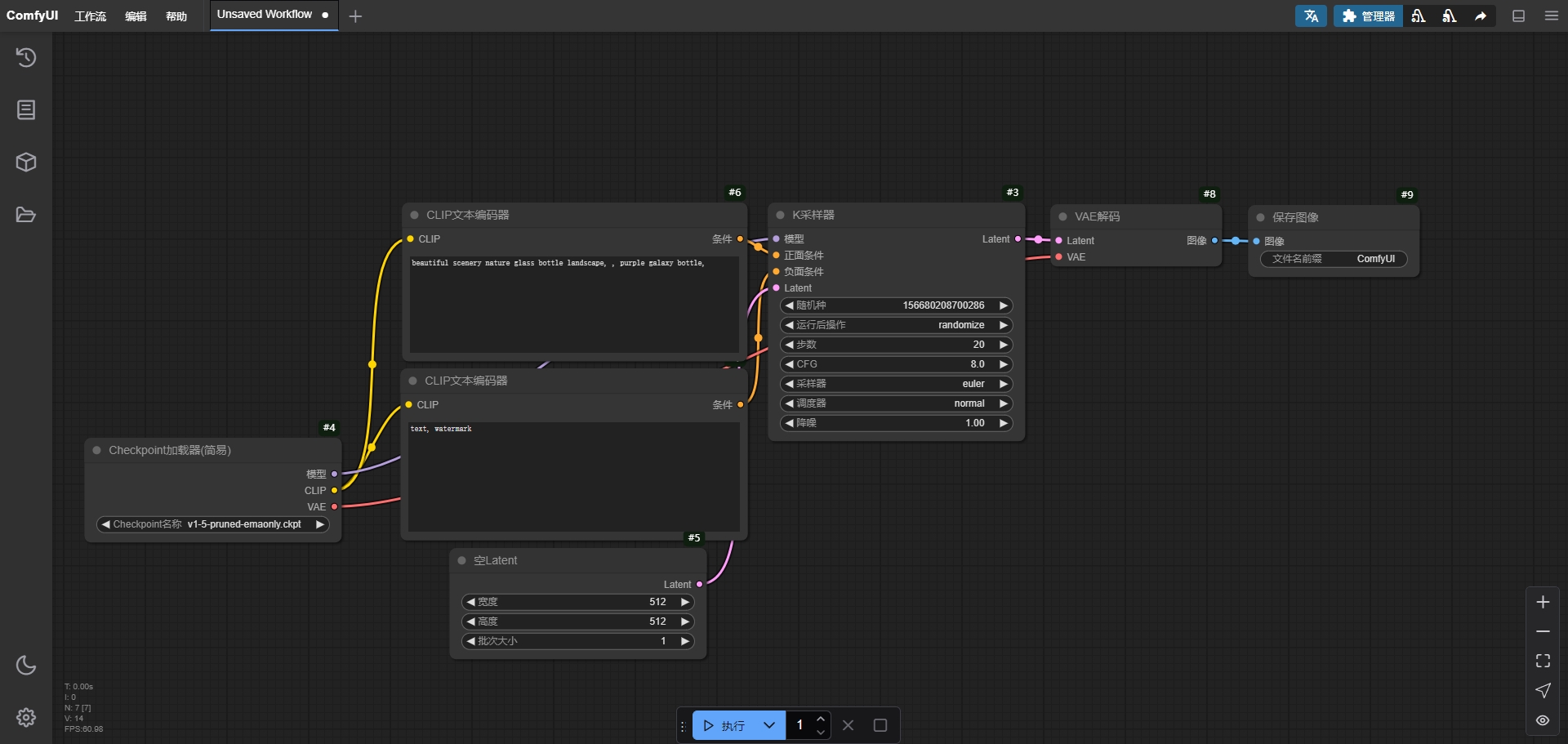This screenshot has width=1568, height=744.
Task: Increase 宽度 with right arrow
Action: (x=685, y=602)
